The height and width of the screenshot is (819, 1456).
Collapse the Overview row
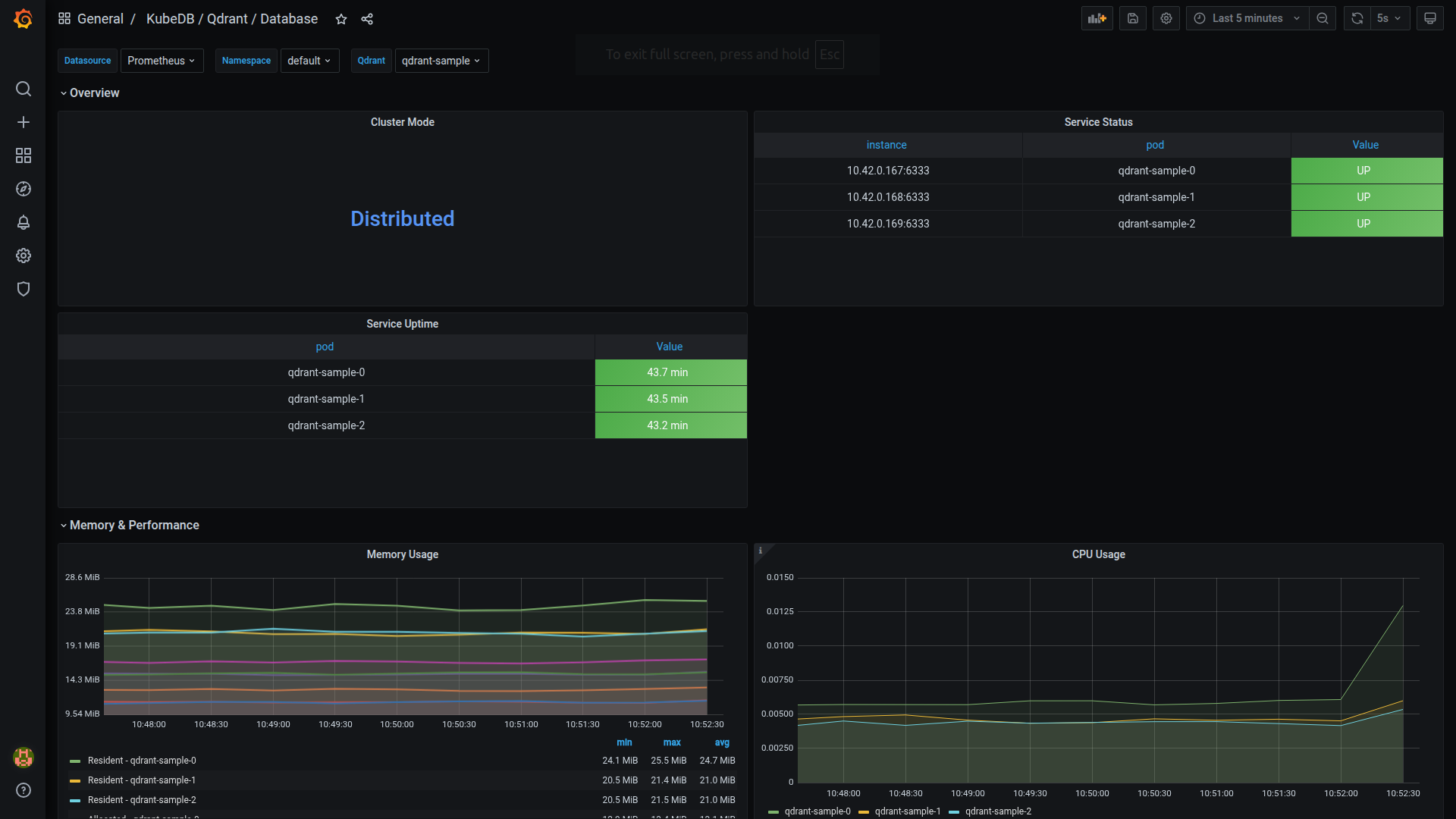point(89,93)
